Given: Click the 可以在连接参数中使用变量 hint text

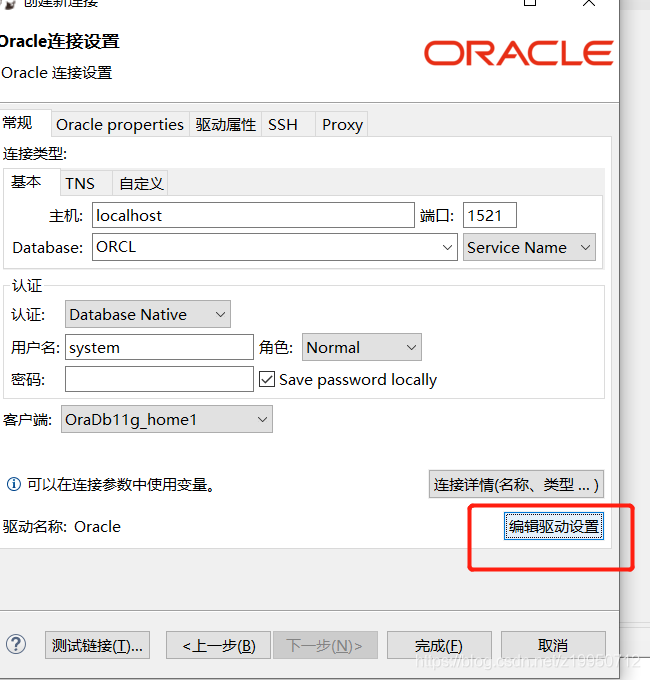Looking at the screenshot, I should [121, 484].
